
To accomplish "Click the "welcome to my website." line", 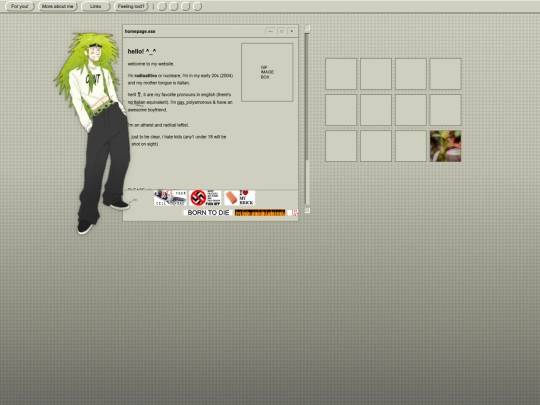I will 151,64.
